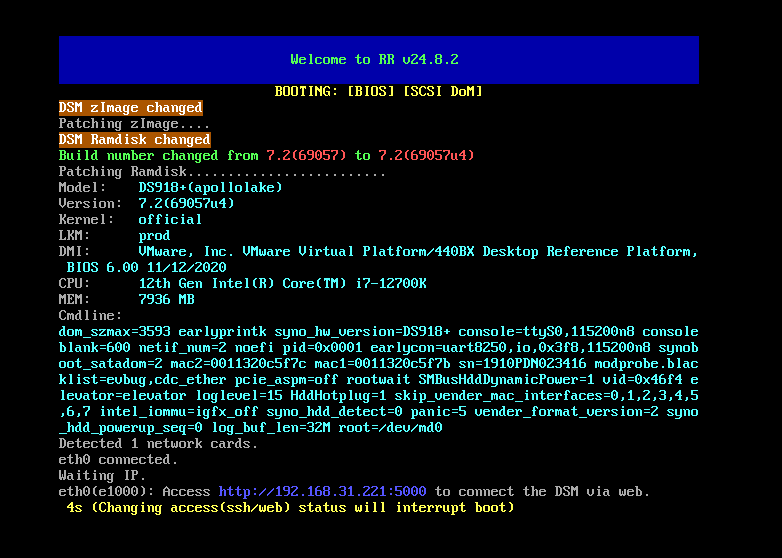Screen dimensions: 782x558
Task: Click the "Patching Ramdisk" progress line
Action: coord(222,171)
